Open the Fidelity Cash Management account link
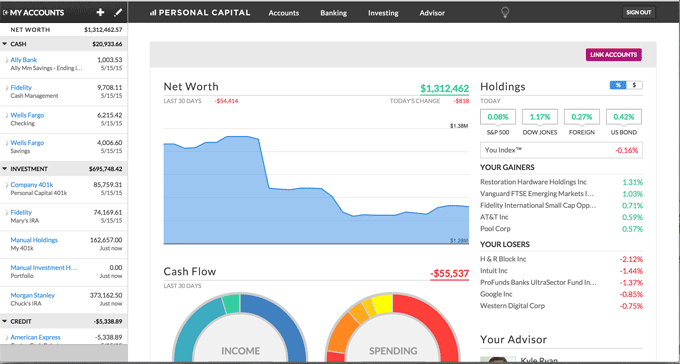This screenshot has height=364, width=680. pyautogui.click(x=21, y=88)
